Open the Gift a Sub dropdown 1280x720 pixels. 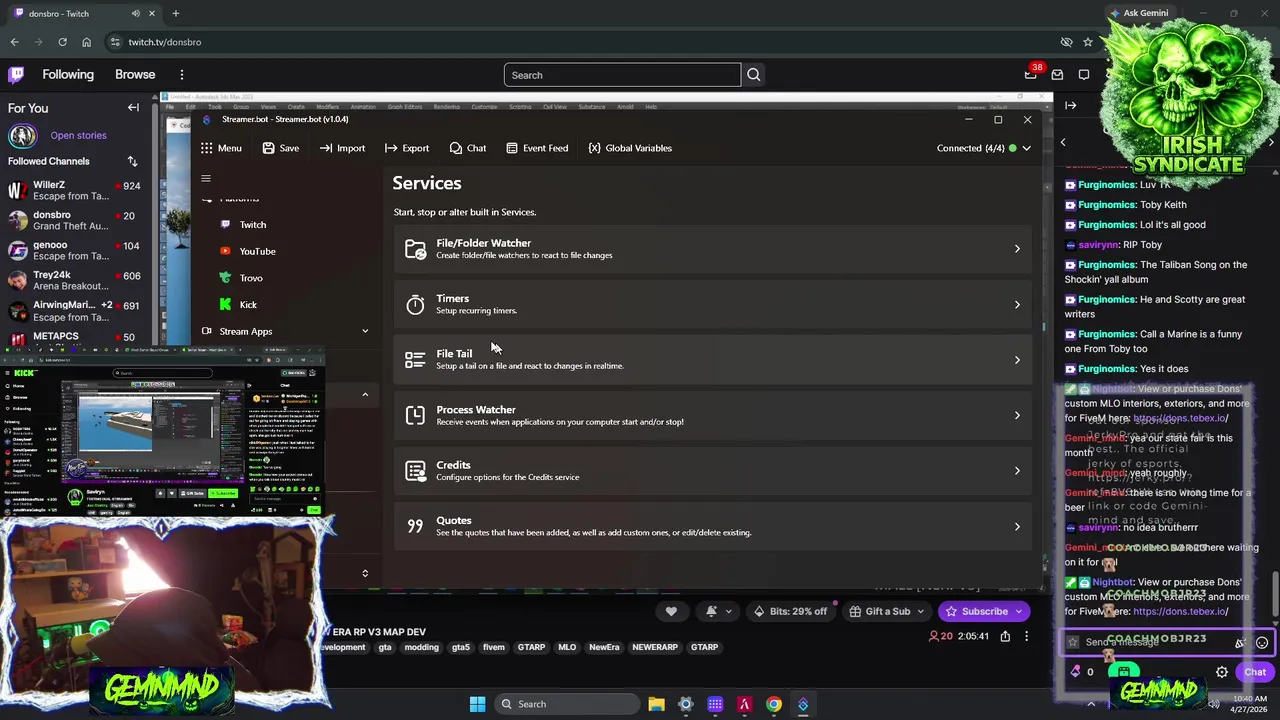tap(887, 611)
